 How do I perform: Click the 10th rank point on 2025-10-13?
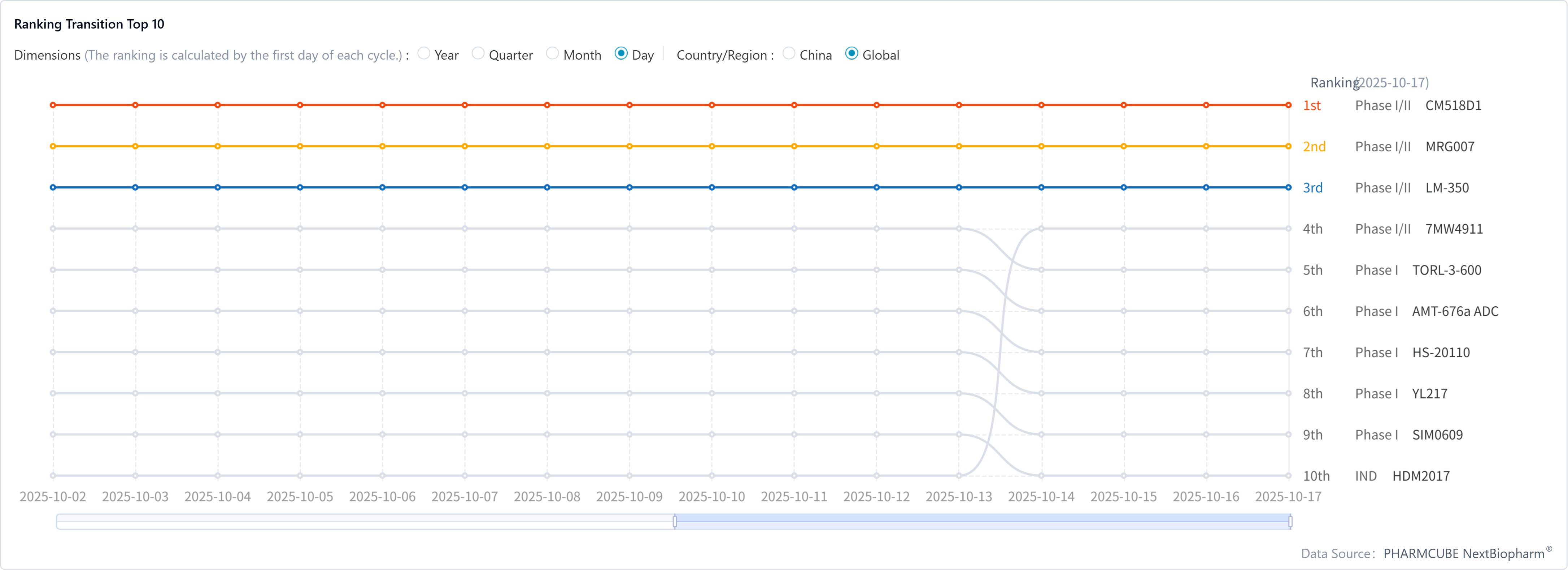[x=959, y=476]
